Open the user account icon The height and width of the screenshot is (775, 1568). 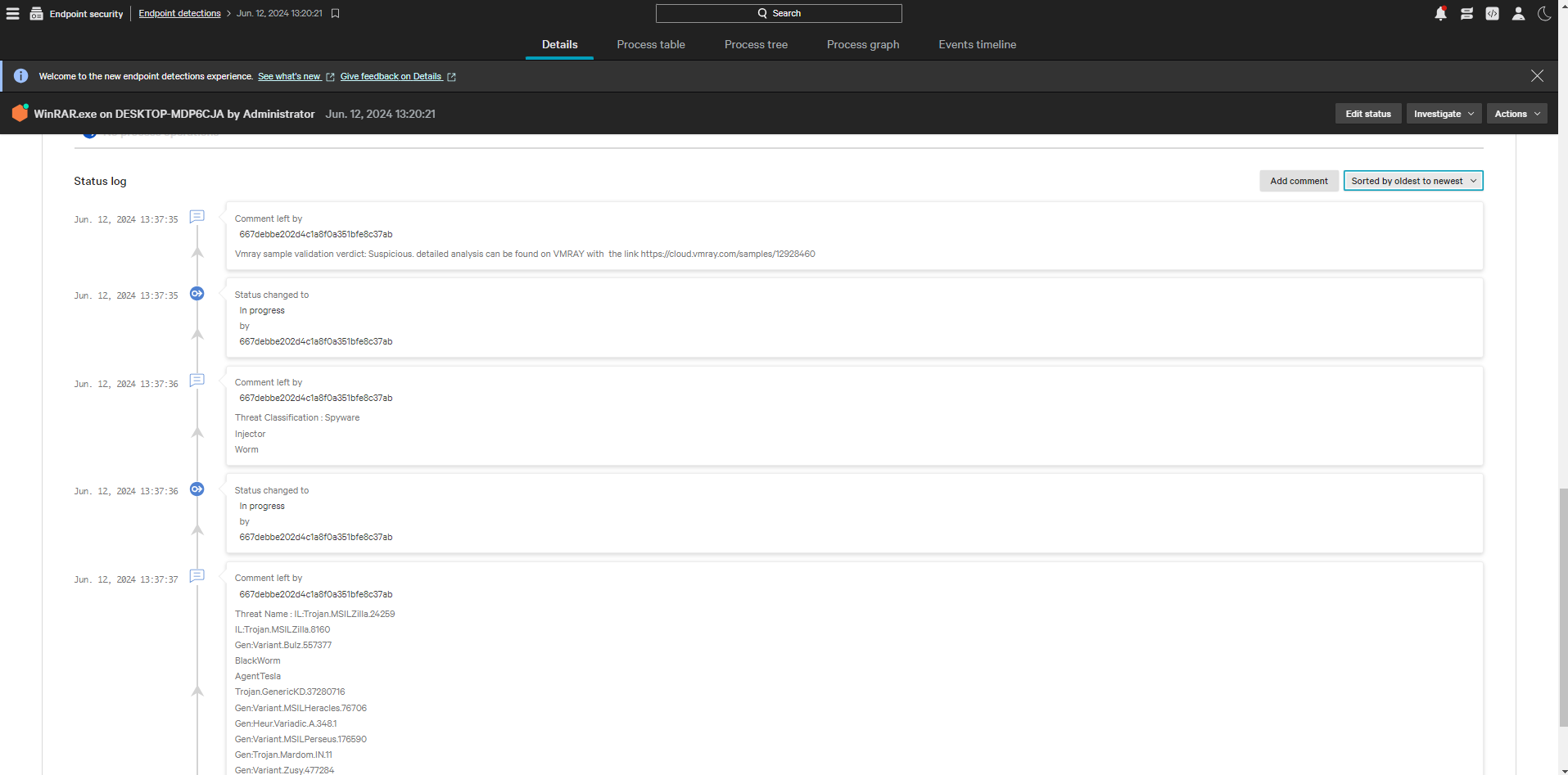pyautogui.click(x=1518, y=13)
